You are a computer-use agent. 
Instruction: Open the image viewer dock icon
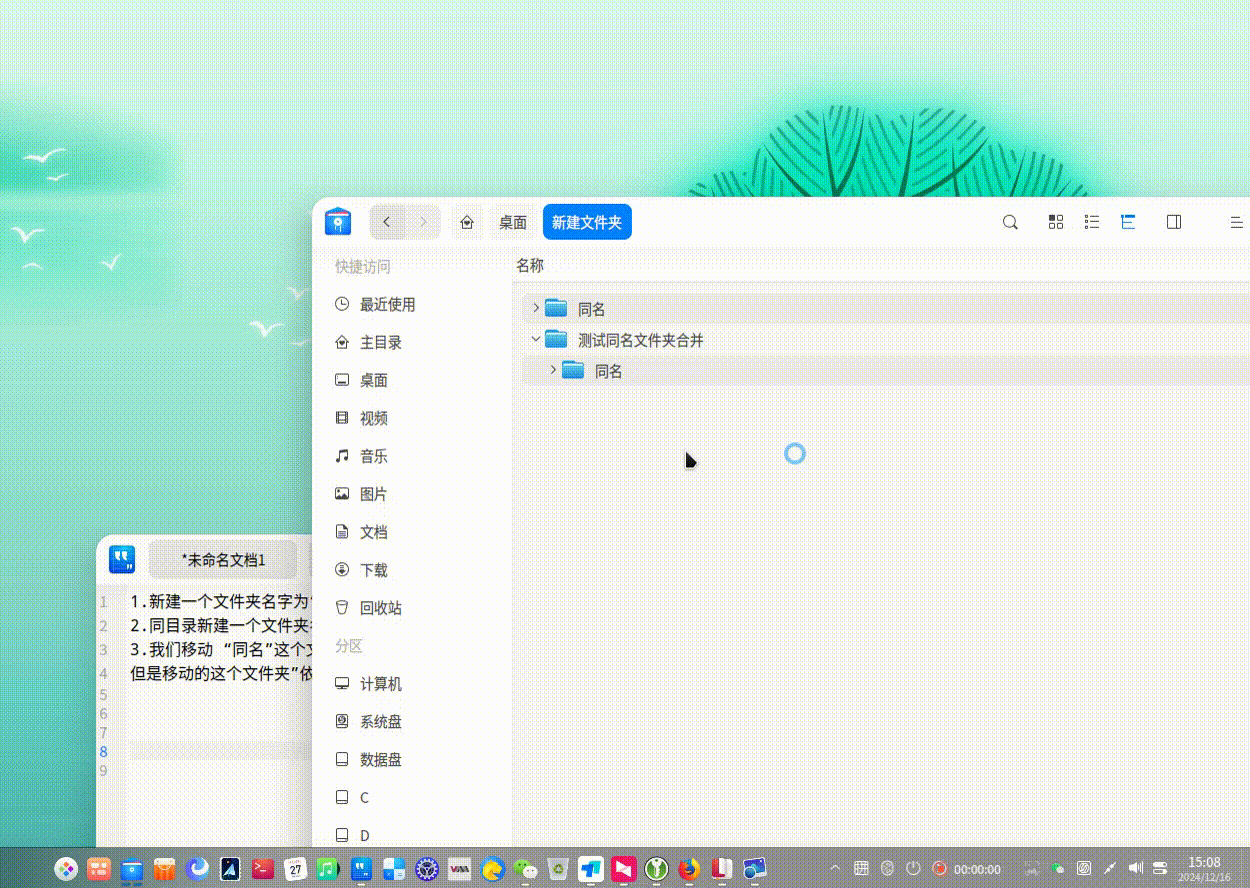click(x=754, y=869)
